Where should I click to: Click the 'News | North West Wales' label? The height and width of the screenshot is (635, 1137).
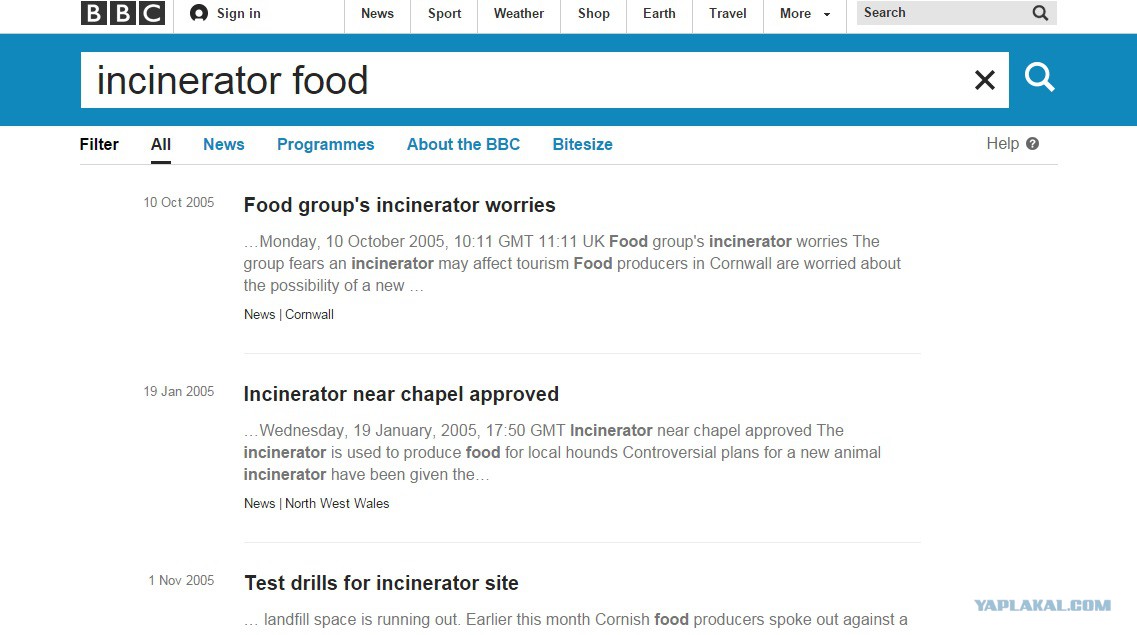click(x=316, y=504)
